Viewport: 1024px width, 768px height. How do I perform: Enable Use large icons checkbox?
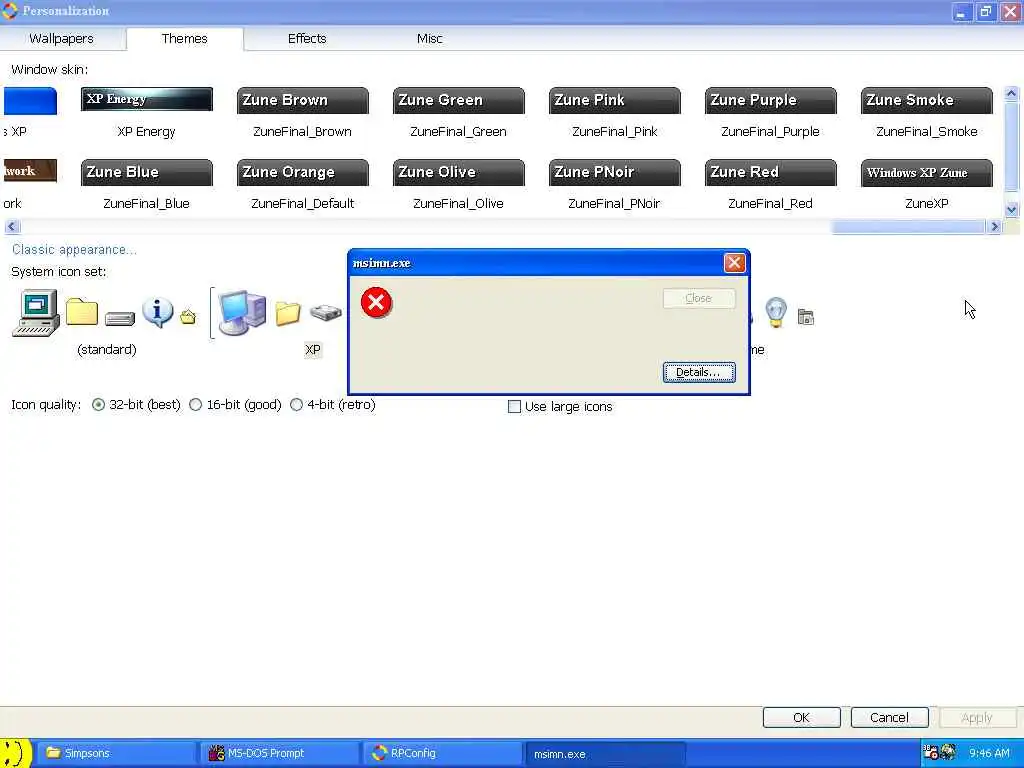pos(515,407)
